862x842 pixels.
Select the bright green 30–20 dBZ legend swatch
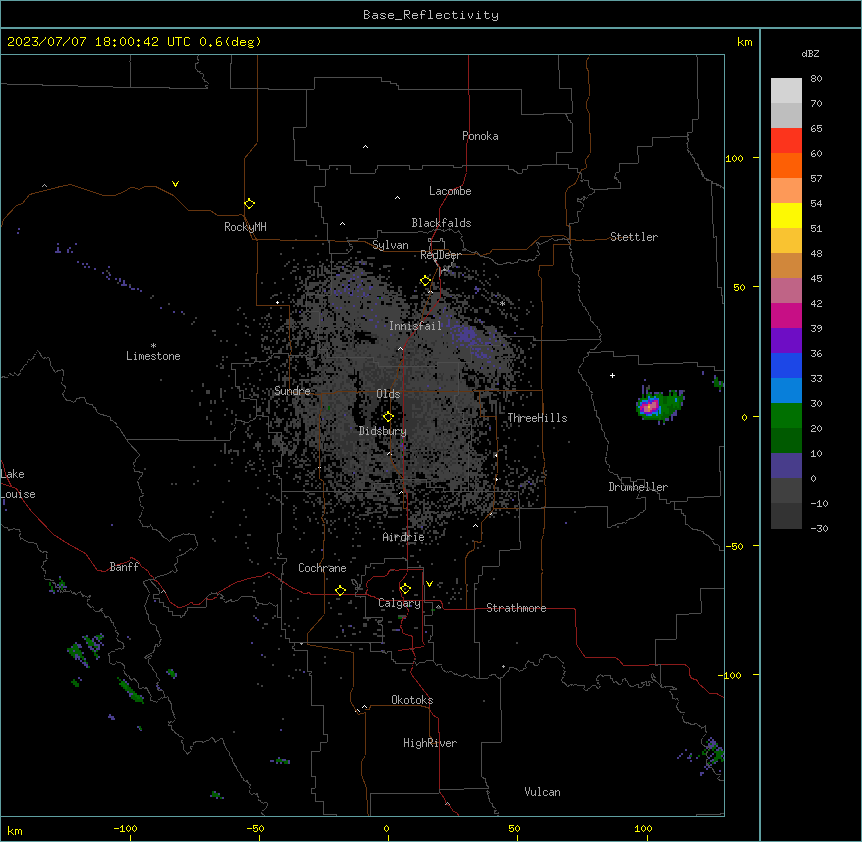click(786, 416)
